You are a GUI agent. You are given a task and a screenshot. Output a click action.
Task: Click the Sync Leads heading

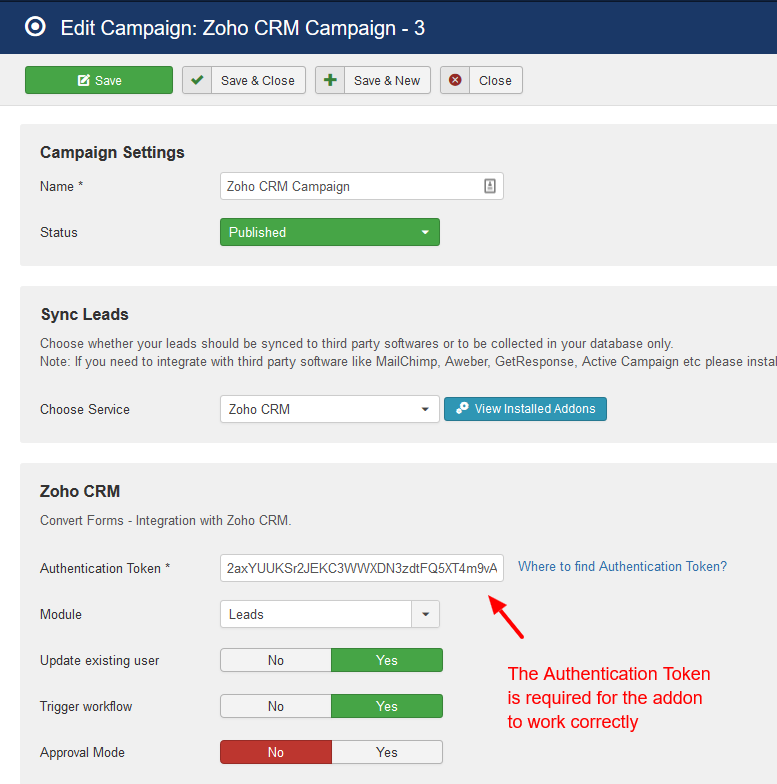(x=84, y=314)
